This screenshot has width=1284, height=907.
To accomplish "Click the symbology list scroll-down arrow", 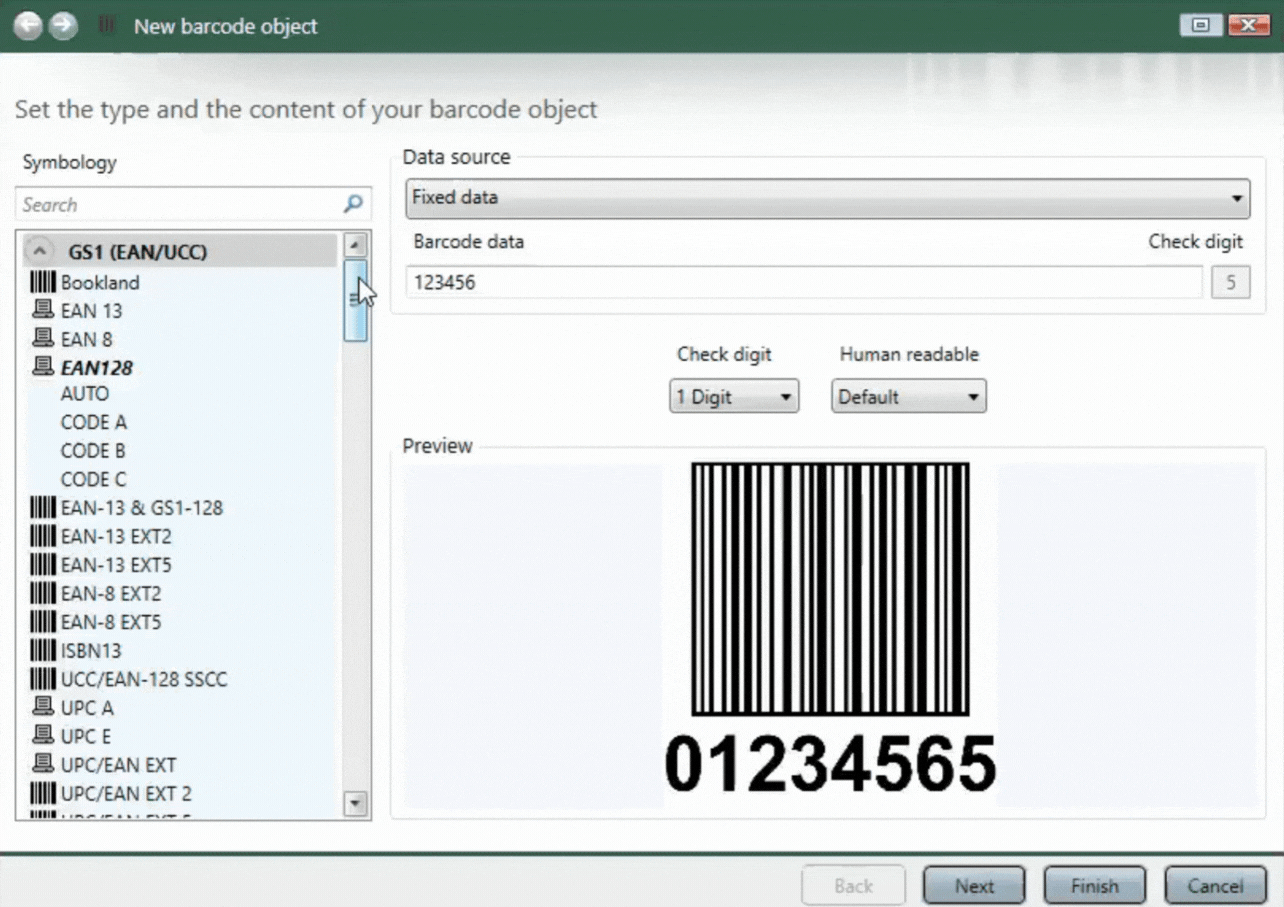I will pos(355,803).
